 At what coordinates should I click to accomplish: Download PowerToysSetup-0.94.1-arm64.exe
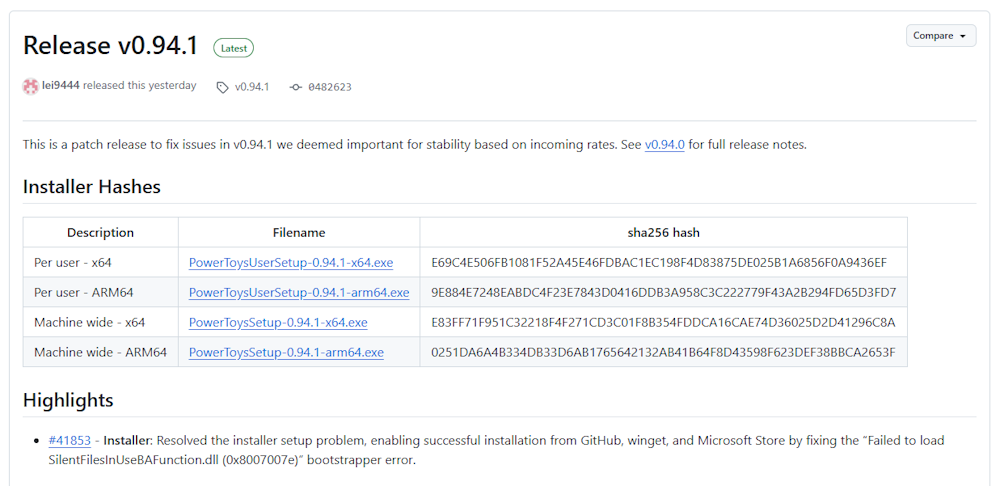pyautogui.click(x=286, y=352)
